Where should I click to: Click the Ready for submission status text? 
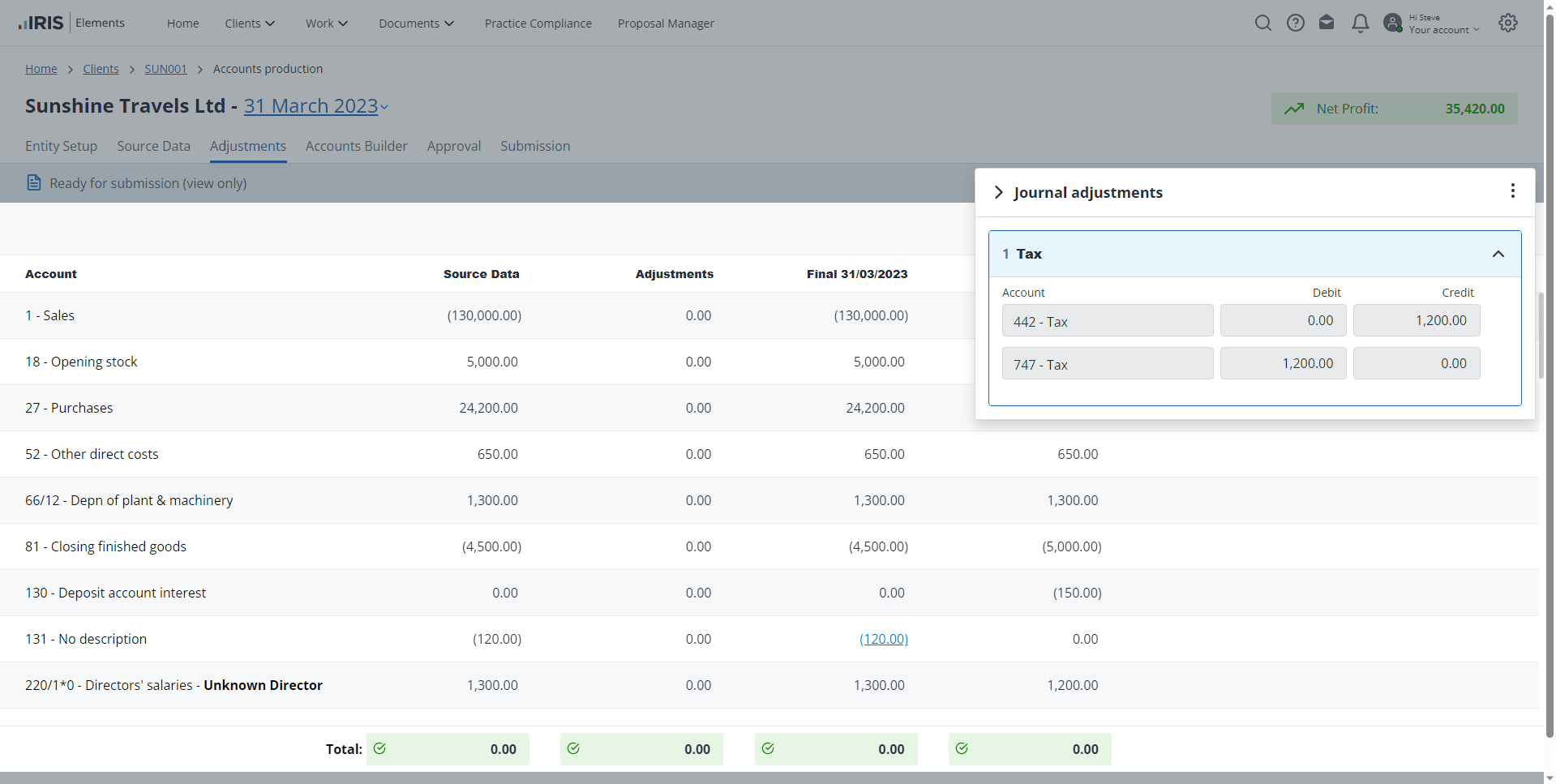[148, 183]
